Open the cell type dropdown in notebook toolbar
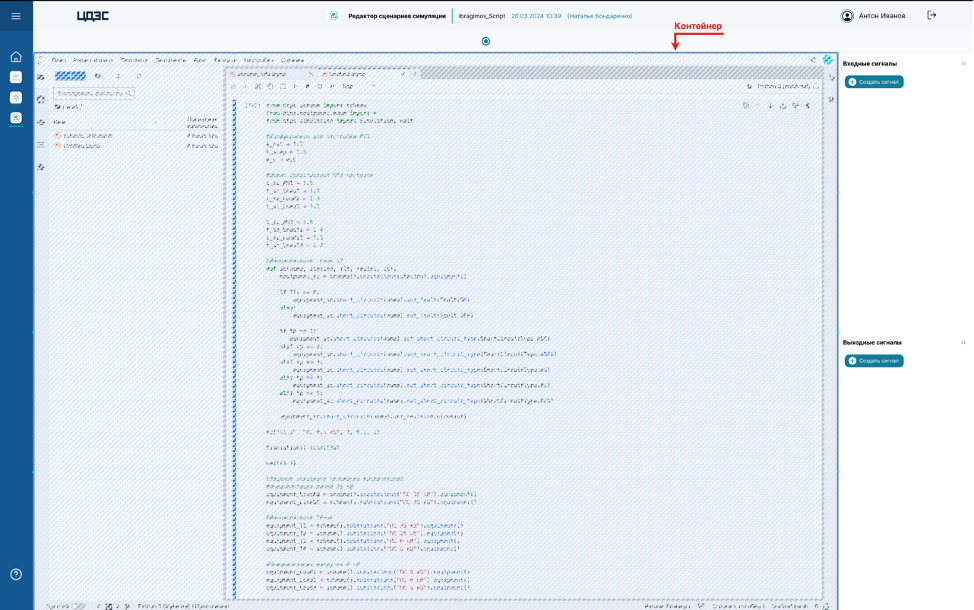Viewport: 974px width, 610px height. pyautogui.click(x=358, y=87)
